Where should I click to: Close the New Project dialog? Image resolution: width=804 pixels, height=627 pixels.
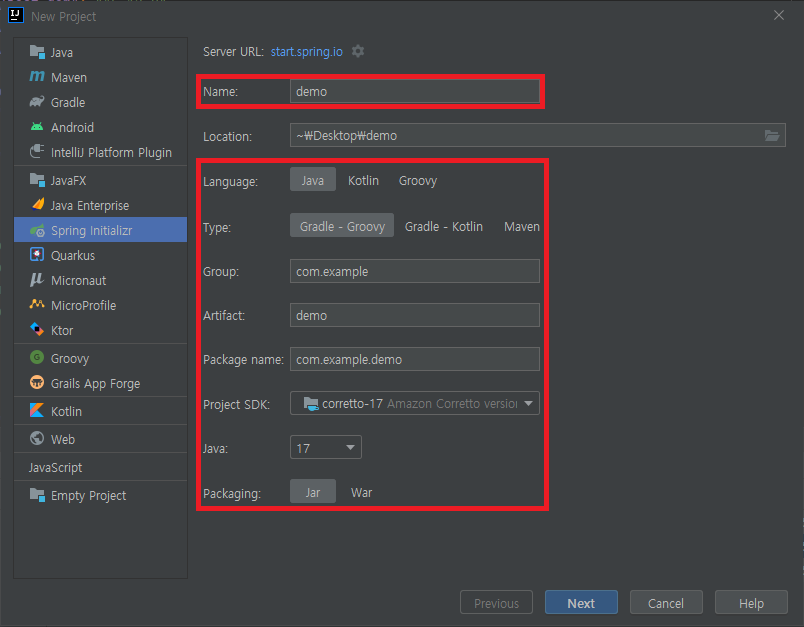click(779, 15)
